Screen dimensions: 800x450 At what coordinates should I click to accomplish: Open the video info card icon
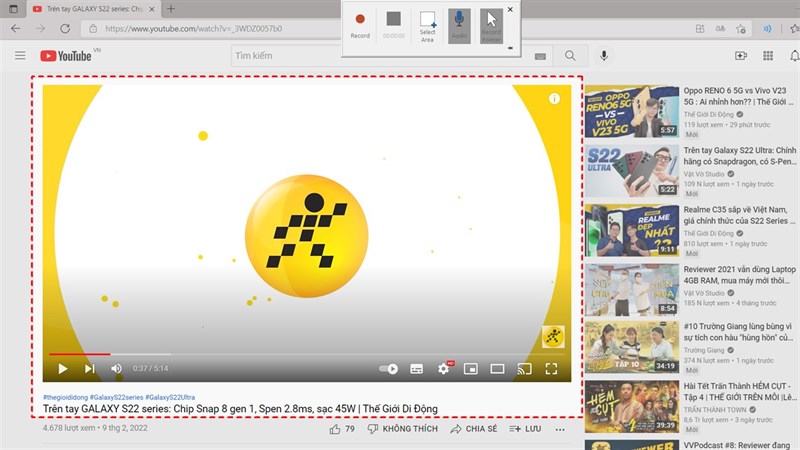[554, 98]
